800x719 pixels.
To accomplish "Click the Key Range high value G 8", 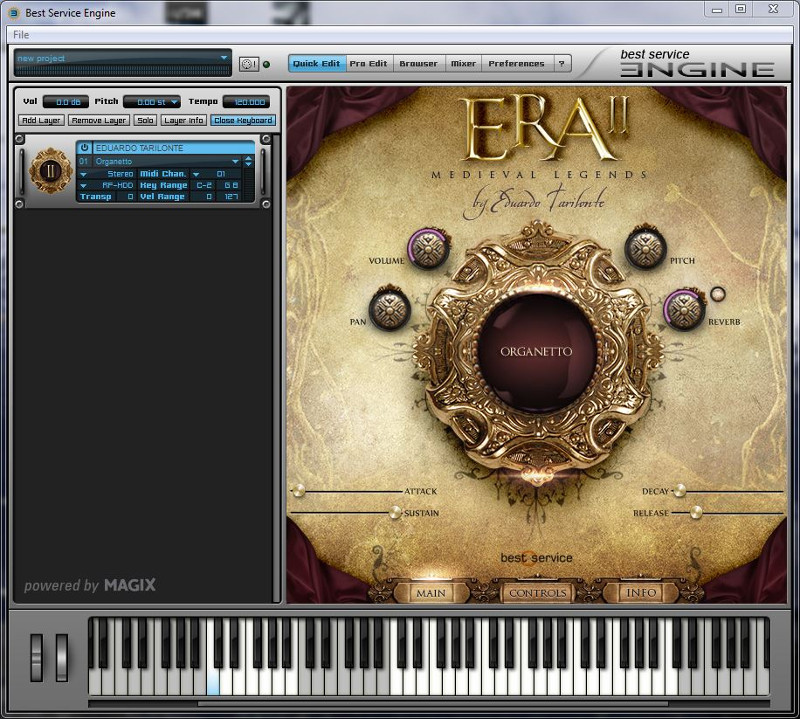I will [231, 185].
